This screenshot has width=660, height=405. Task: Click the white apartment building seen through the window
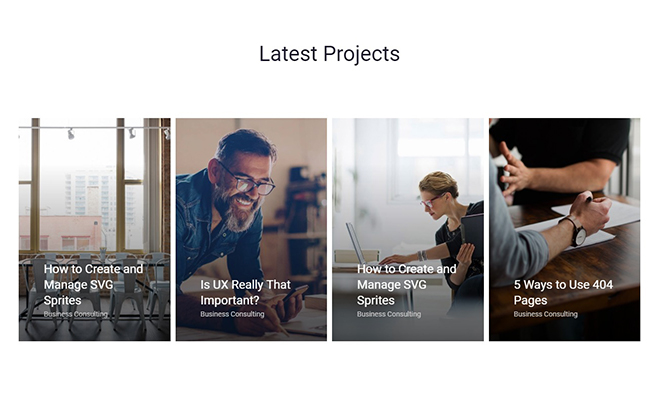click(90, 193)
